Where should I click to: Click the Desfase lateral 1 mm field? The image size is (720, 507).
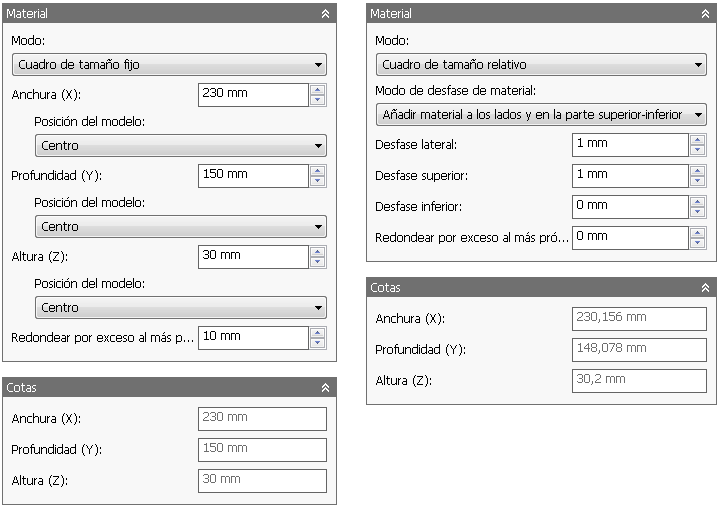[x=629, y=145]
